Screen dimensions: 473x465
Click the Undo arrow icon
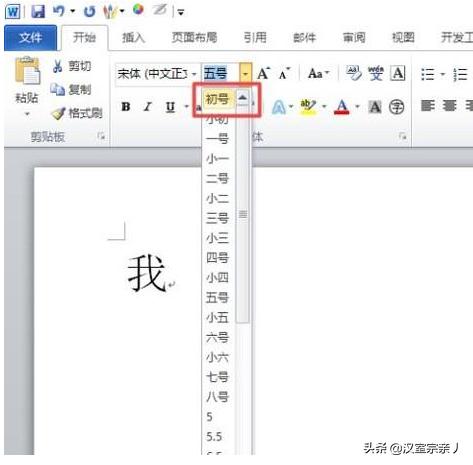59,11
